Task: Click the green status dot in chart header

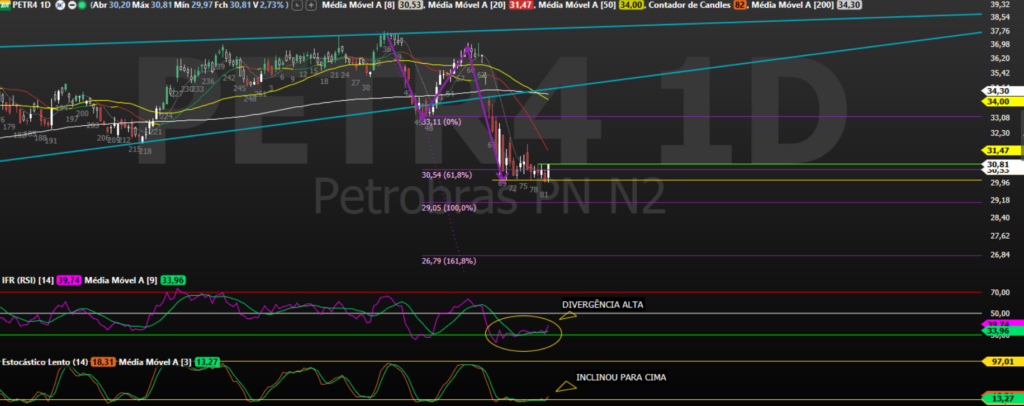Action: pos(82,5)
